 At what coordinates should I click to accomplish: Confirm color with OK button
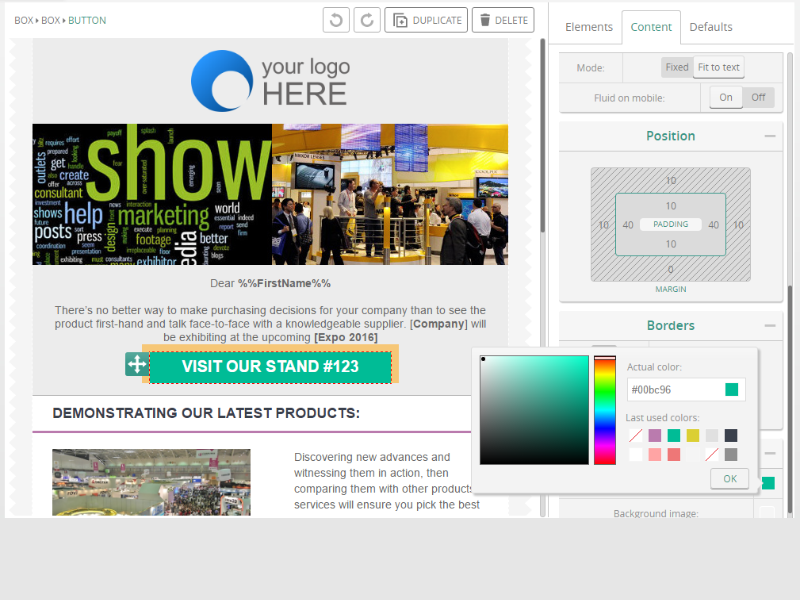tap(730, 479)
